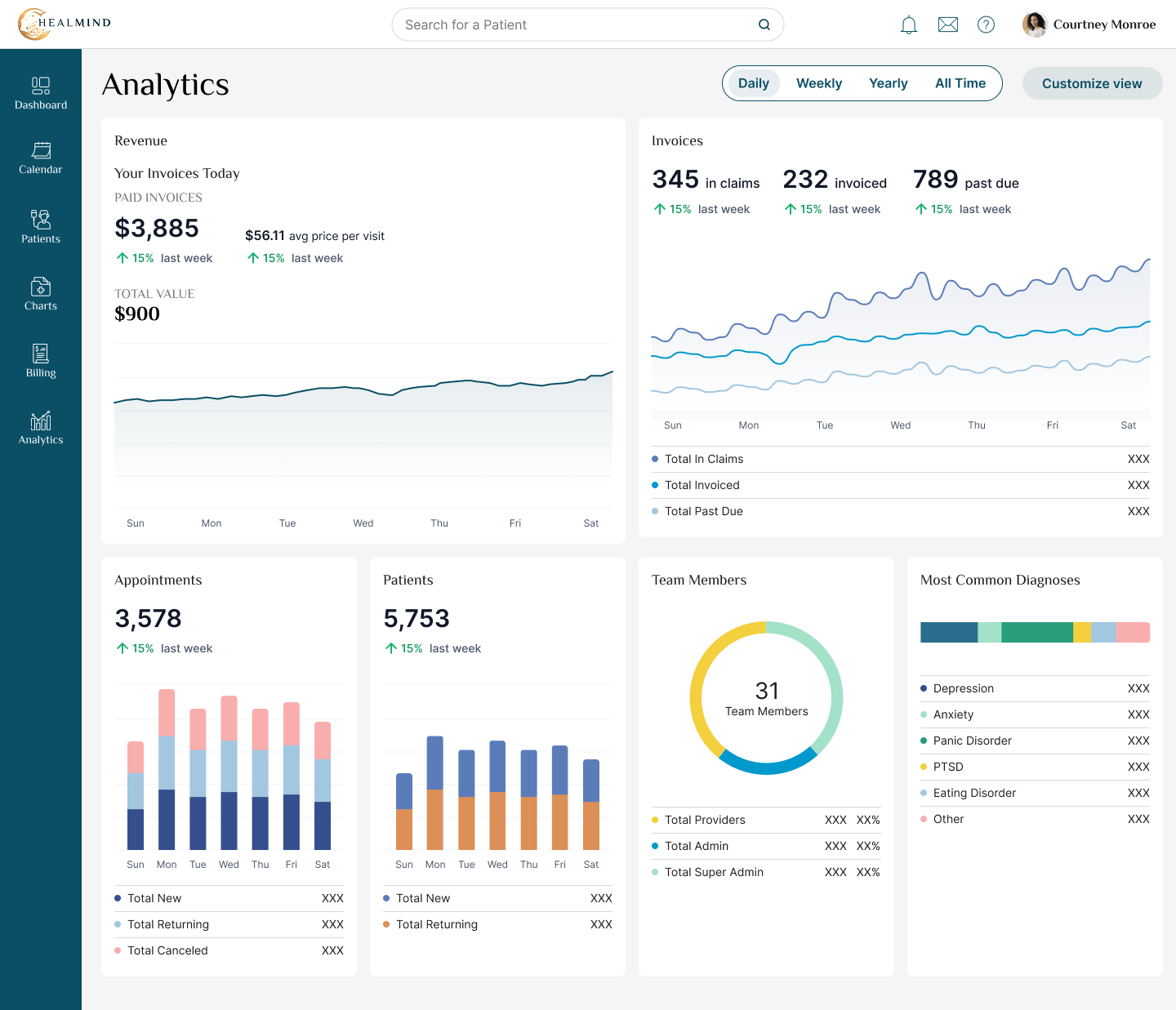Click into Search for a Patient field
The image size is (1176, 1010).
point(588,24)
